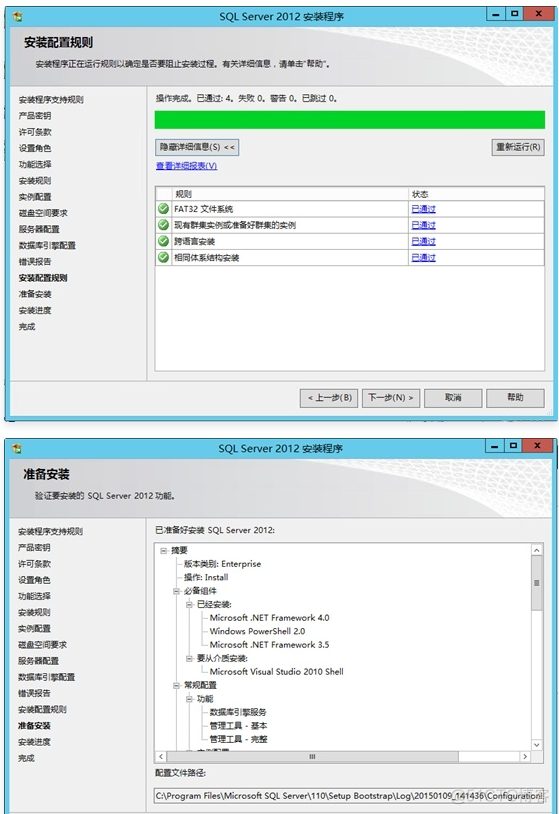Viewport: 559px width, 814px height.
Task: Click the 现有群集实例或准备好群集的实例 check icon
Action: coord(163,225)
